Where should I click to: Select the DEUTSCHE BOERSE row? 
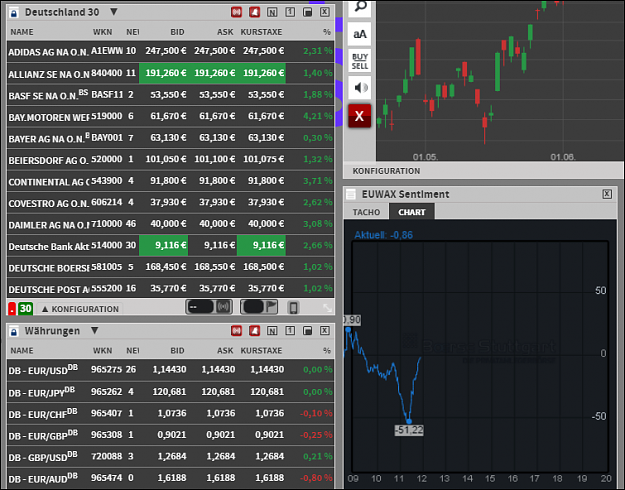click(x=171, y=267)
